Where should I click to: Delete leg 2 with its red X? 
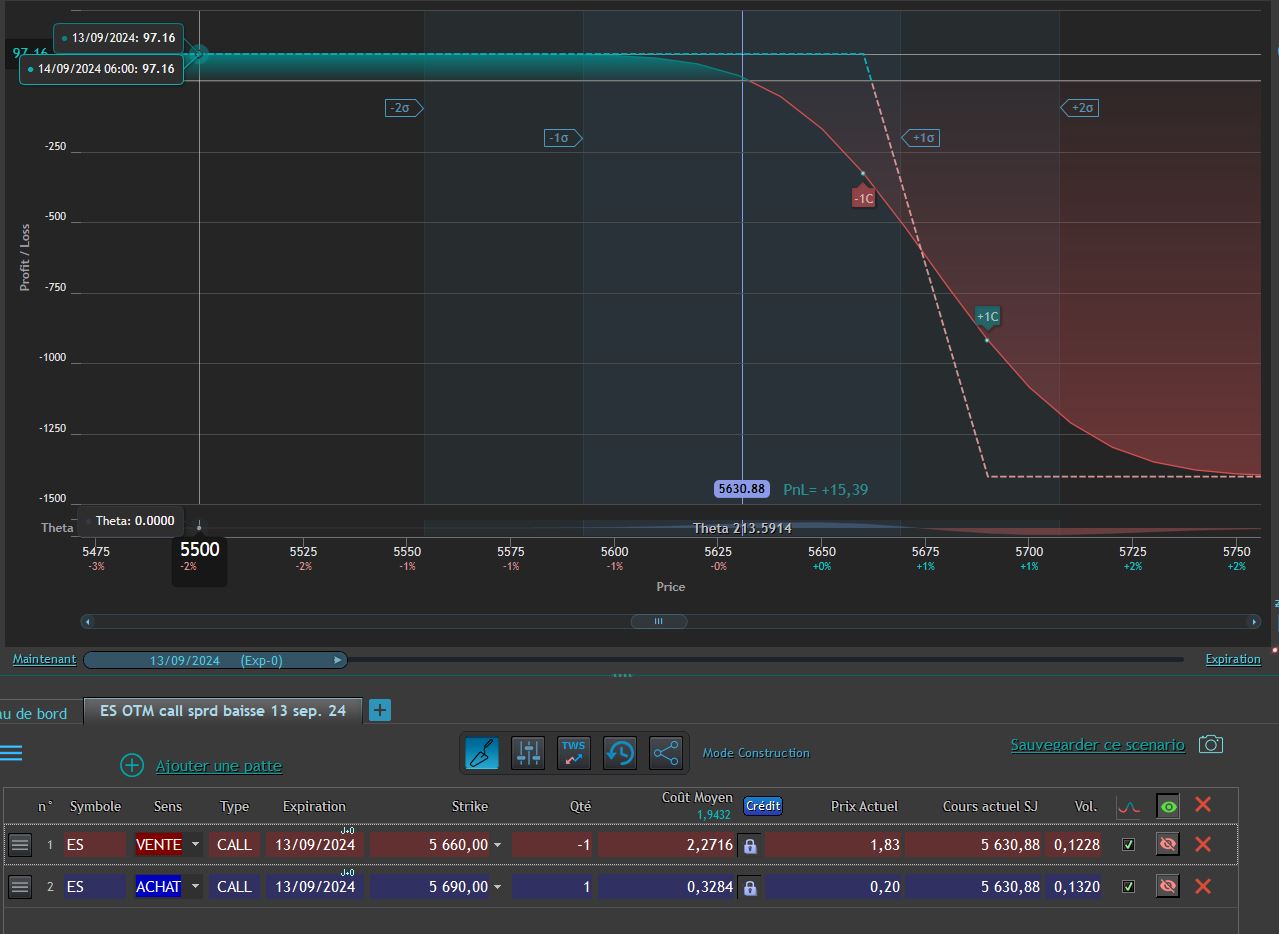[x=1203, y=886]
